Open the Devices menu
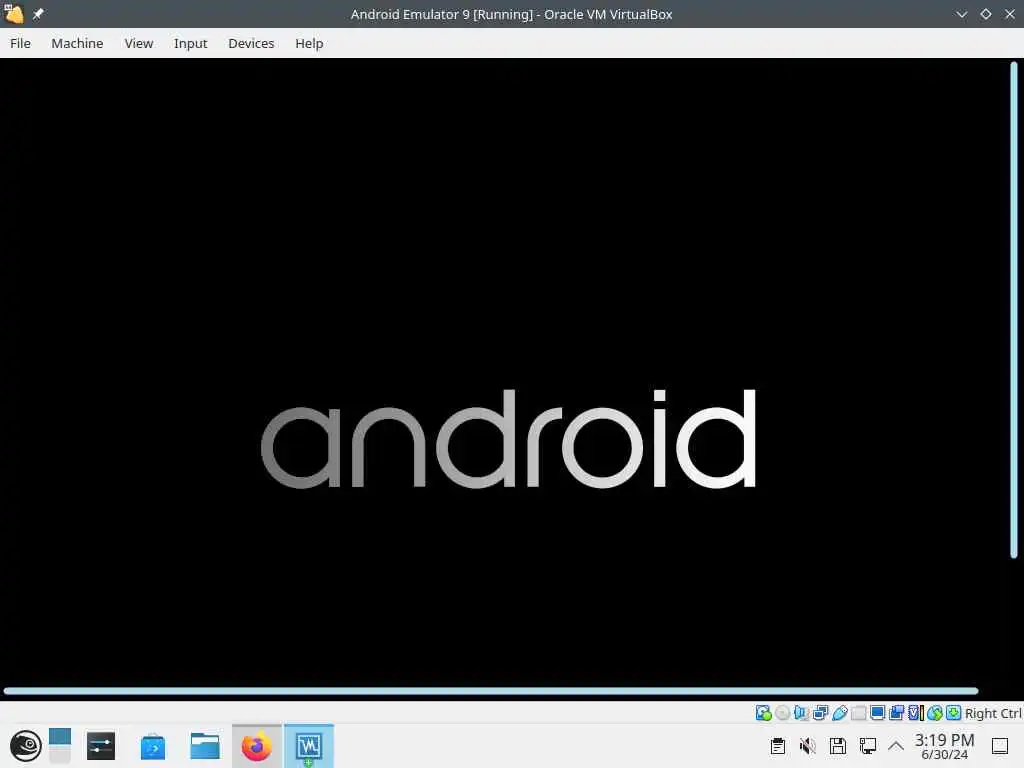This screenshot has width=1024, height=768. (x=251, y=43)
